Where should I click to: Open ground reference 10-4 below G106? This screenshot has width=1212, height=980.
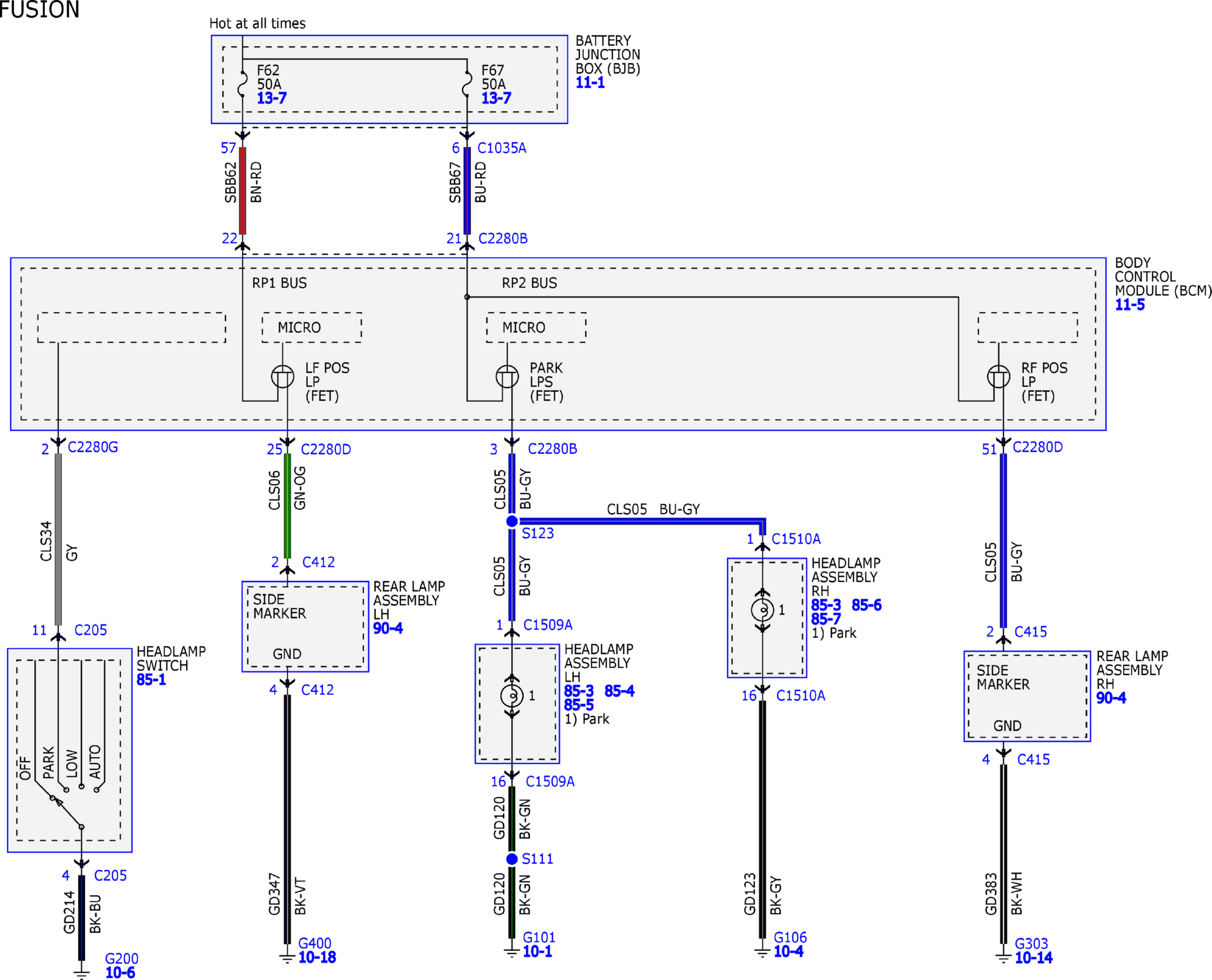(788, 951)
